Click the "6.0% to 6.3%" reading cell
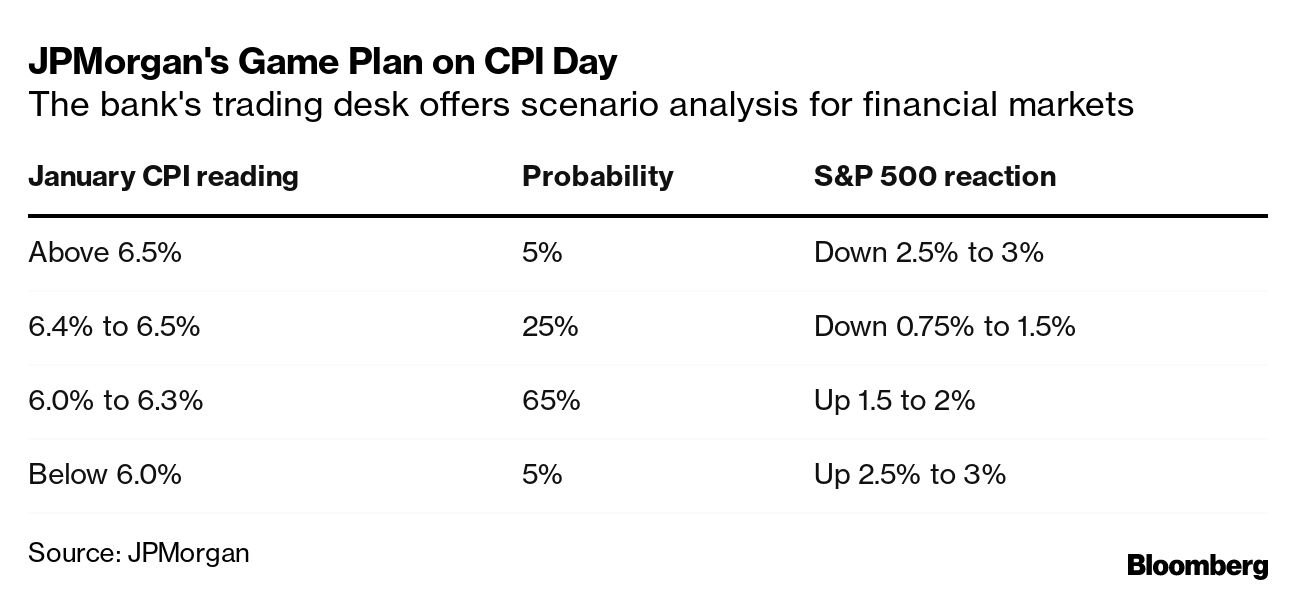The width and height of the screenshot is (1296, 592). point(115,400)
